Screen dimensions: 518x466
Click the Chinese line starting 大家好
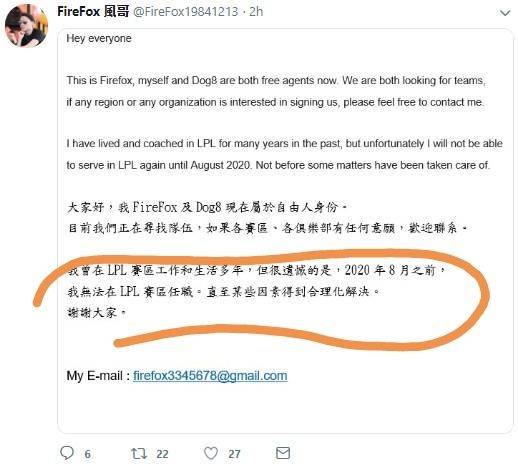(207, 207)
